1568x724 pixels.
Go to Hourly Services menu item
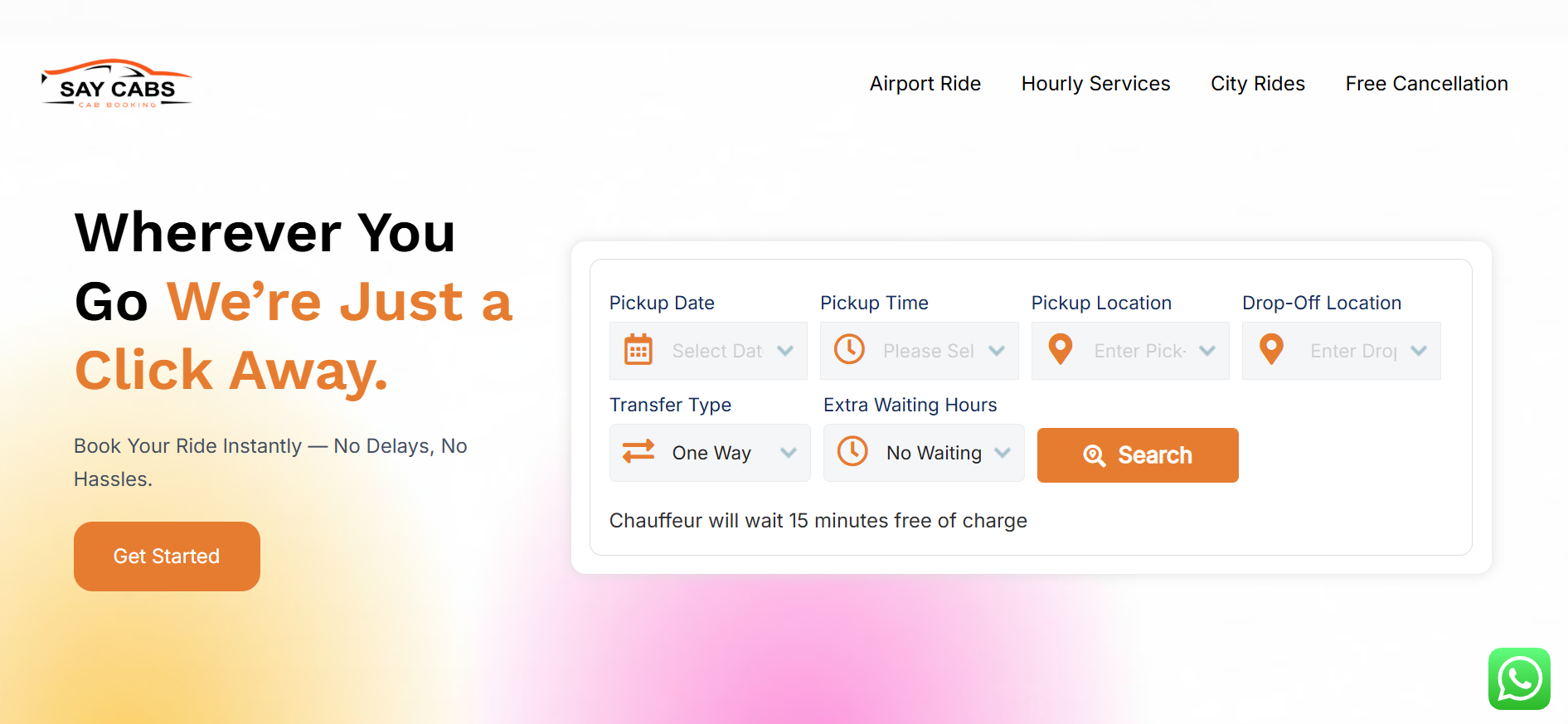(1095, 84)
